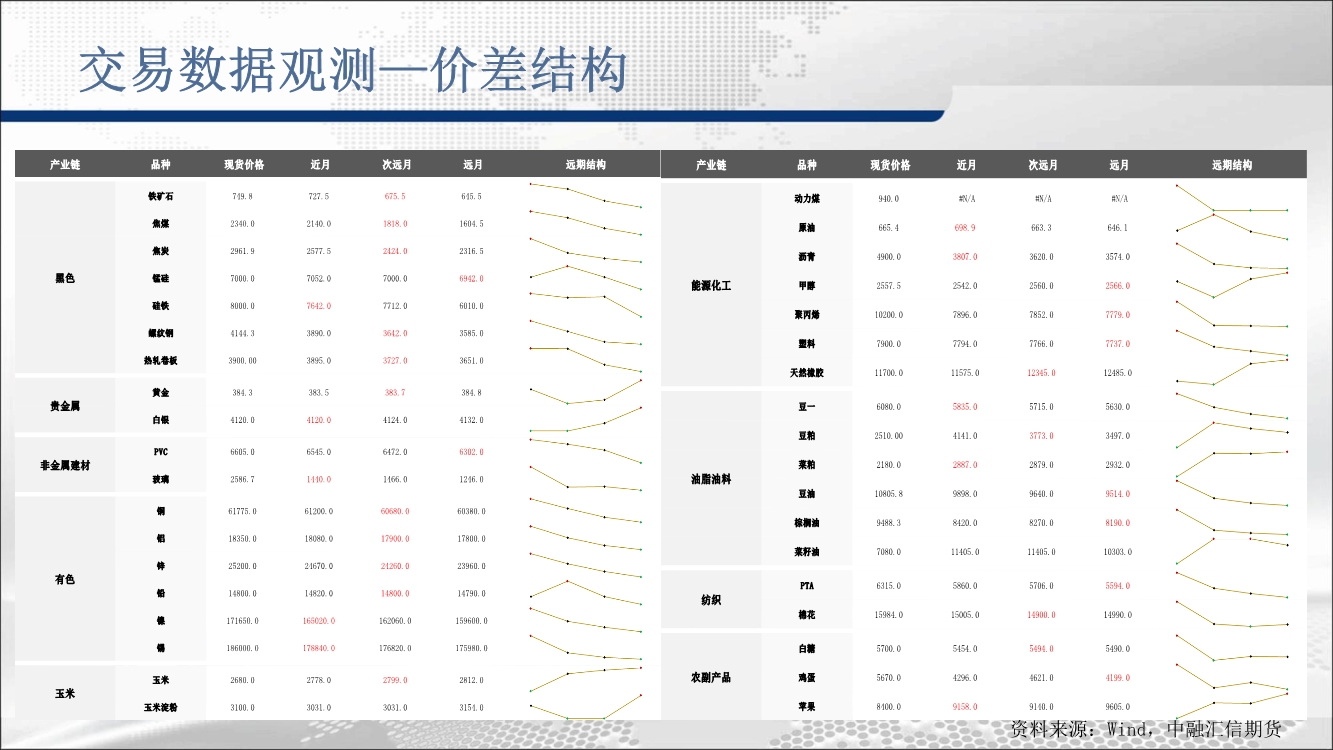The width and height of the screenshot is (1333, 750).
Task: Click the red 2566.0 value
Action: (x=1118, y=286)
